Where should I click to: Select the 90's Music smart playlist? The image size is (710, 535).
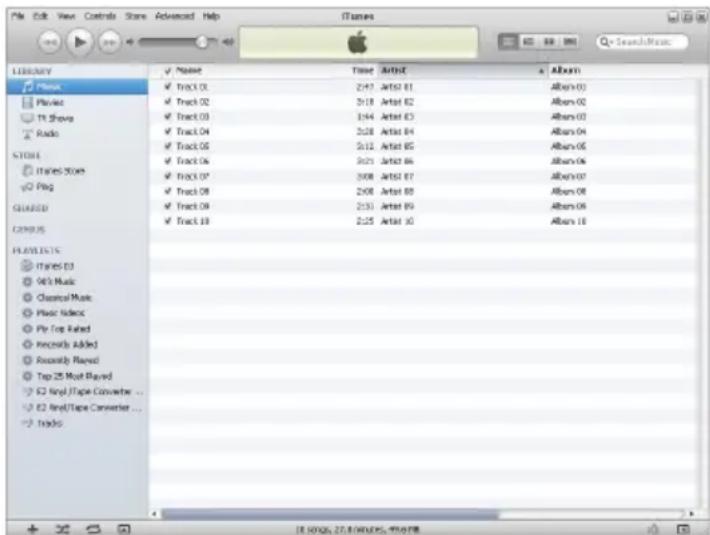pos(49,282)
